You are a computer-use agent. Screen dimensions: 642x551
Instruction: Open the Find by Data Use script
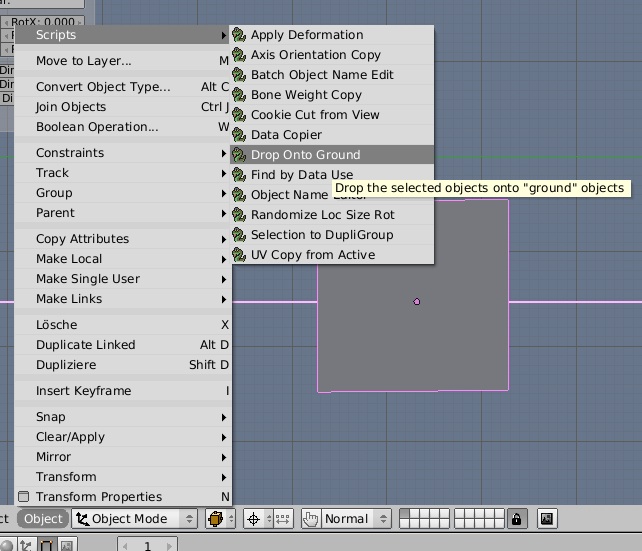tap(332, 175)
